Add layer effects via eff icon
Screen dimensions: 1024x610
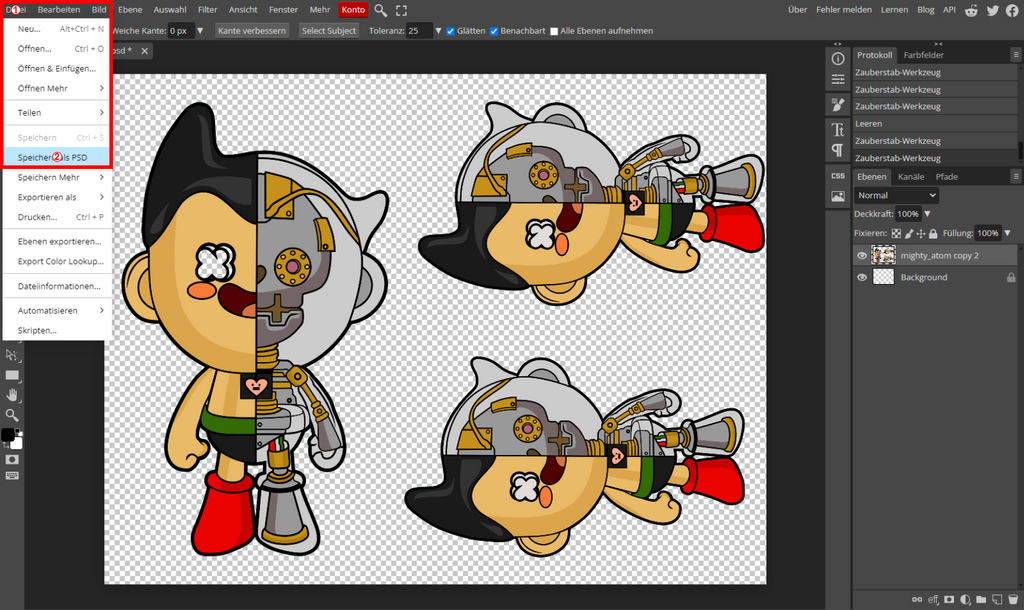coord(933,600)
